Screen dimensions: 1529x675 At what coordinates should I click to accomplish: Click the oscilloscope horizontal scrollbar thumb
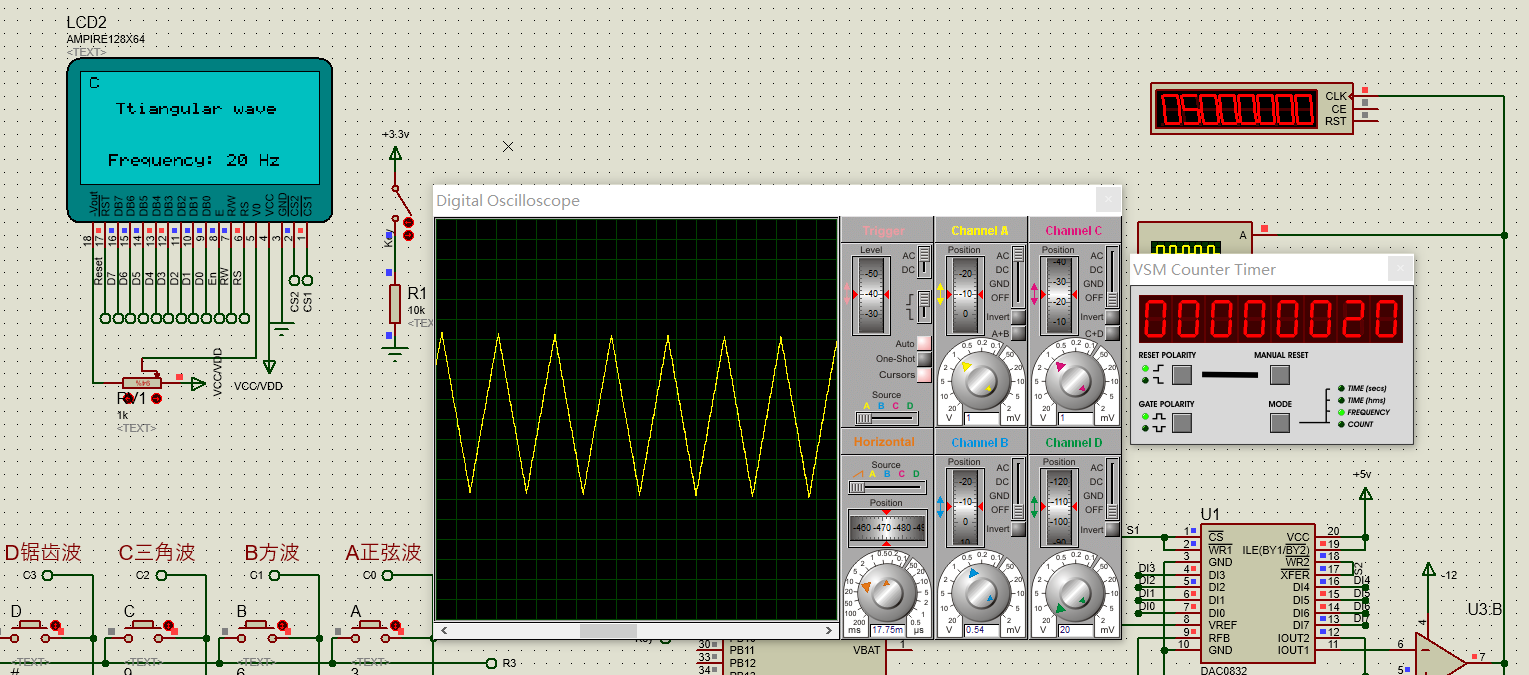[608, 631]
